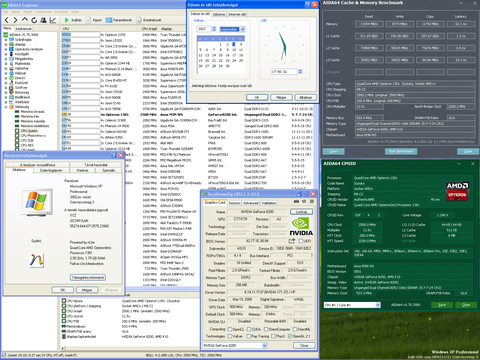Expand the Operációs rendszer tree node
Viewport: 480px width, 360px height.
(6, 49)
